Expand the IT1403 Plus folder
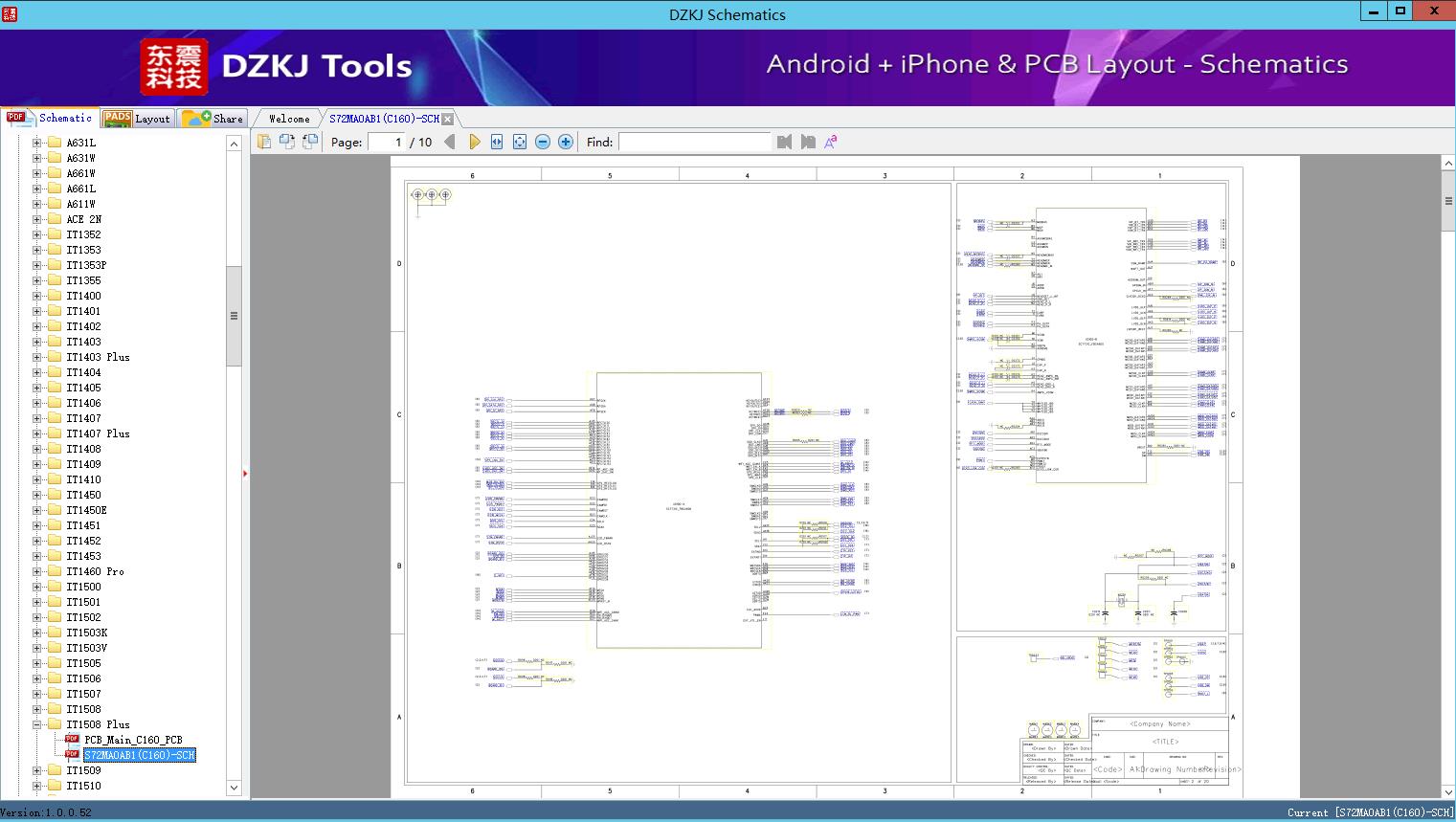Image resolution: width=1456 pixels, height=822 pixels. point(36,357)
